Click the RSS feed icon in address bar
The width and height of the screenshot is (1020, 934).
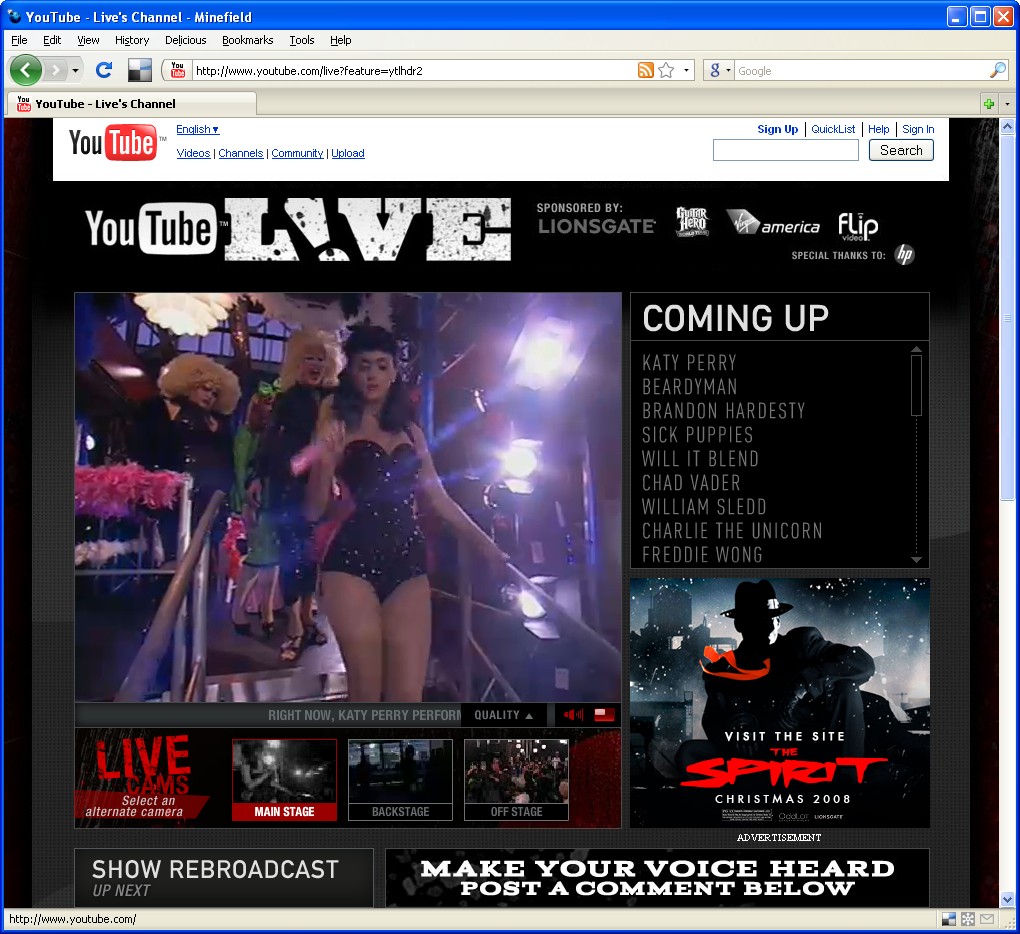coord(645,70)
